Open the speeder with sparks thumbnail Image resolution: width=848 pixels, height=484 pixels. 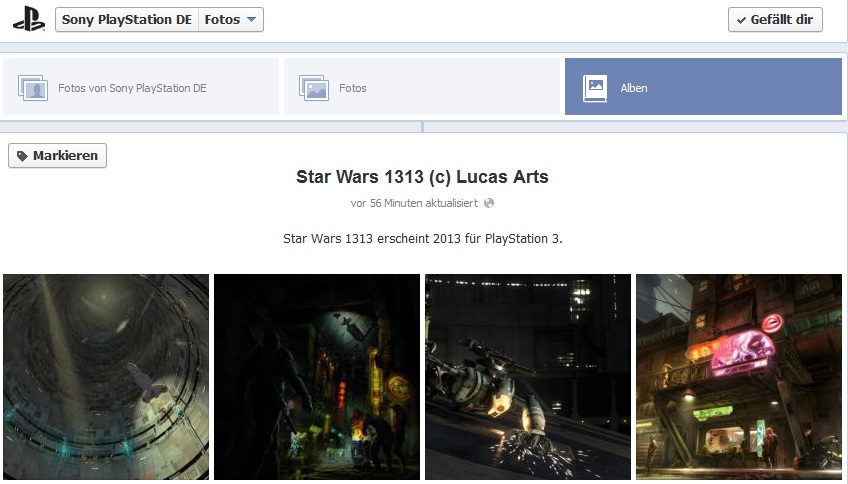528,377
